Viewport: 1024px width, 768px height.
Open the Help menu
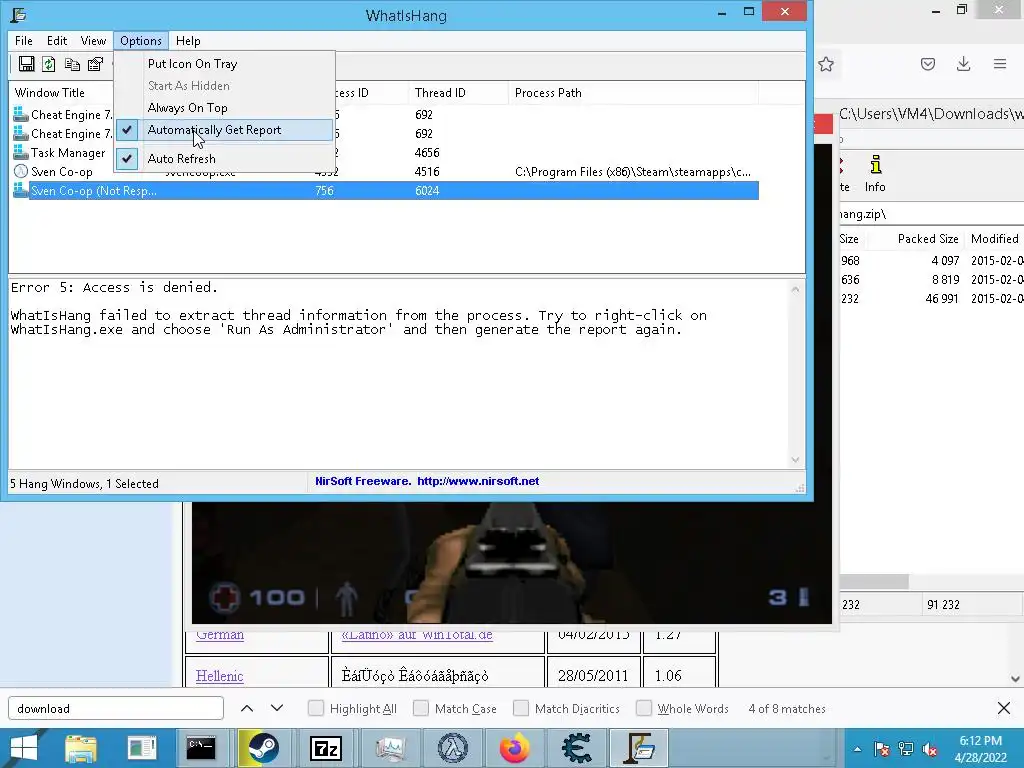188,40
